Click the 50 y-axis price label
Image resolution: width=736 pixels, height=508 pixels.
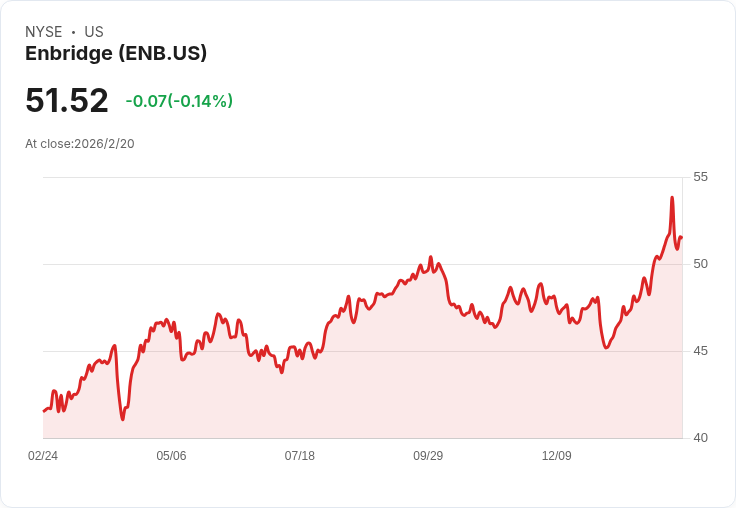(700, 264)
